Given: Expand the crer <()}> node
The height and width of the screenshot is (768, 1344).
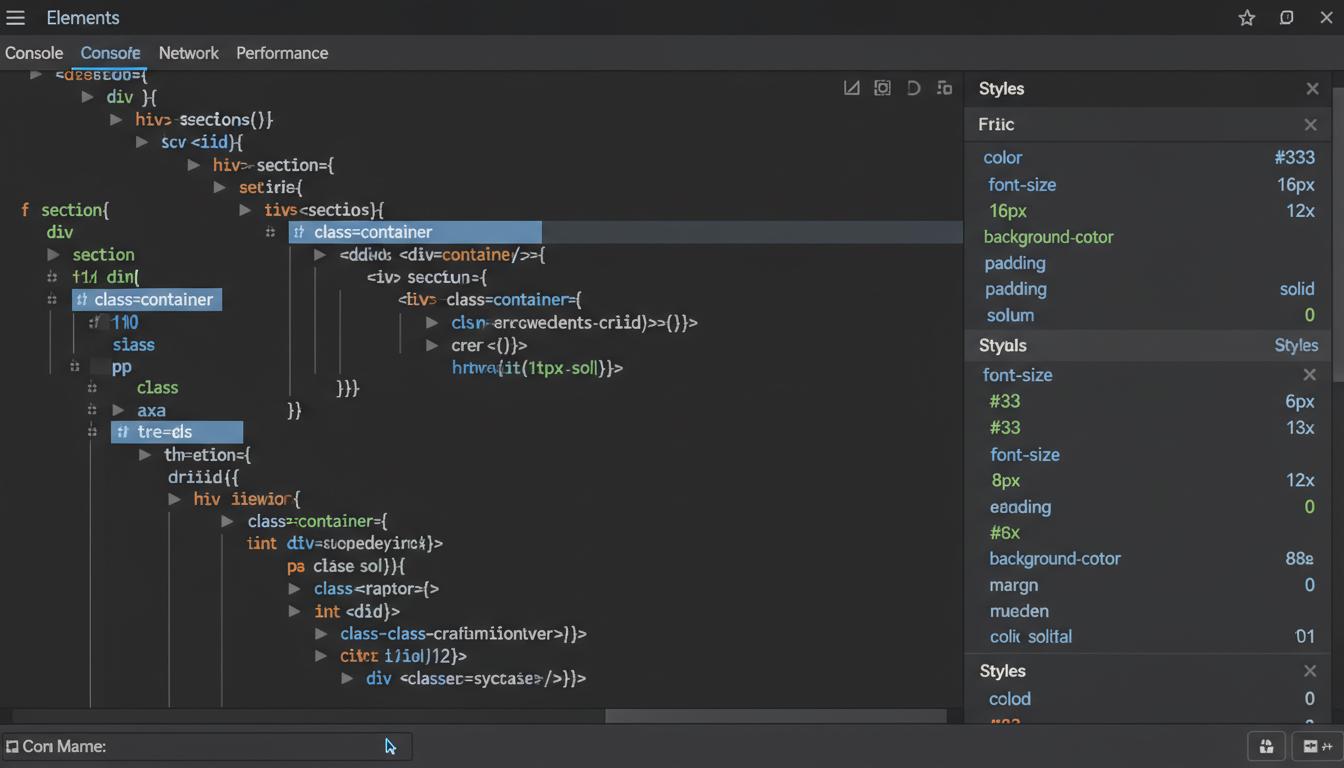Looking at the screenshot, I should (x=432, y=345).
